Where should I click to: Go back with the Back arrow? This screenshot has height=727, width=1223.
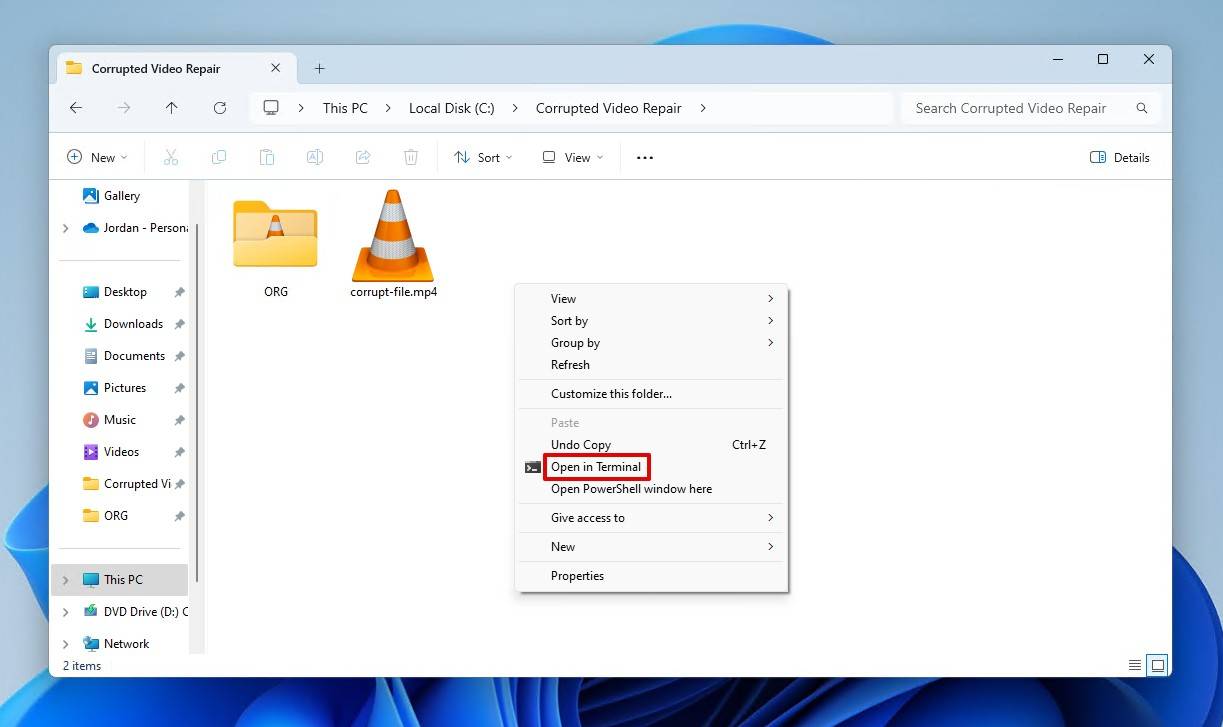click(76, 108)
